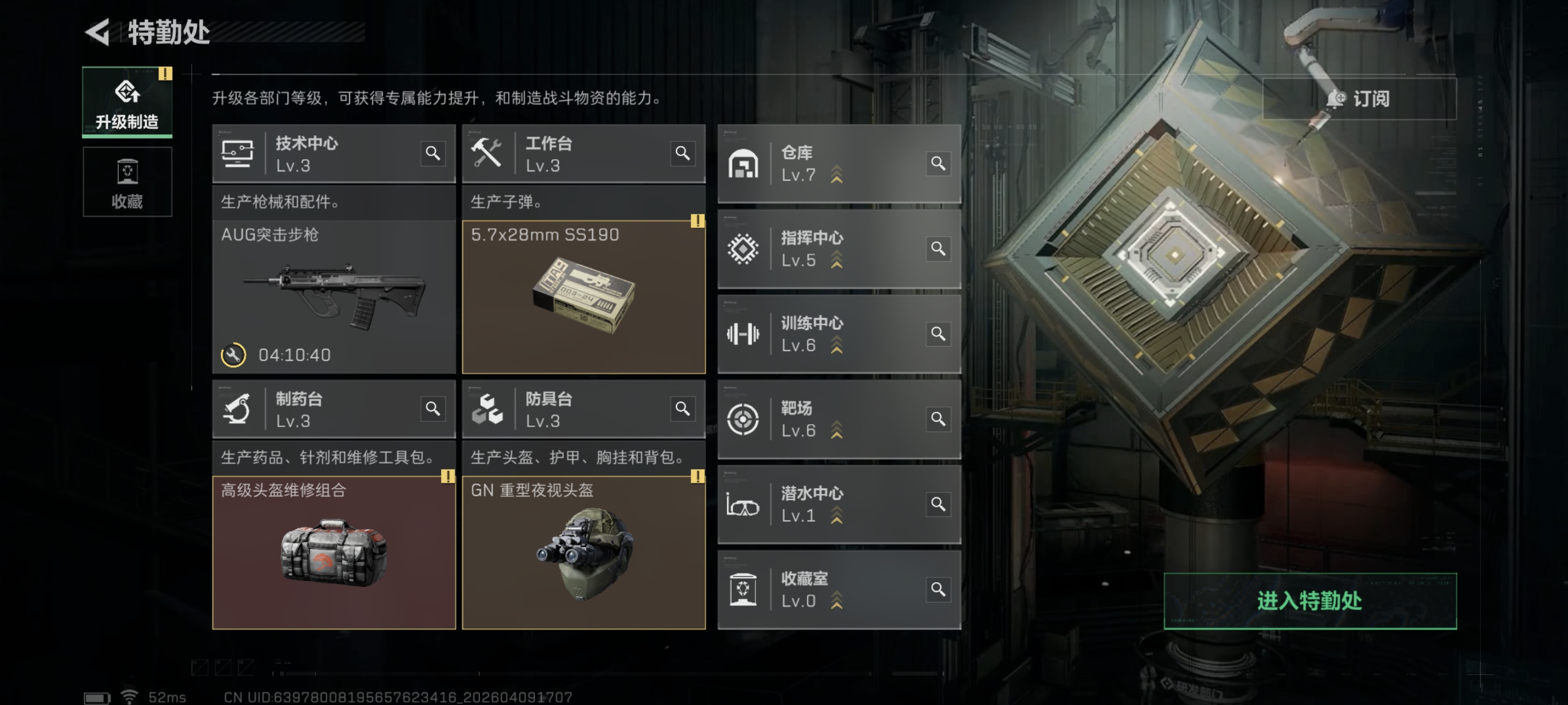Switch to the 收藏 sidebar tab
The height and width of the screenshot is (705, 1568).
pyautogui.click(x=127, y=182)
